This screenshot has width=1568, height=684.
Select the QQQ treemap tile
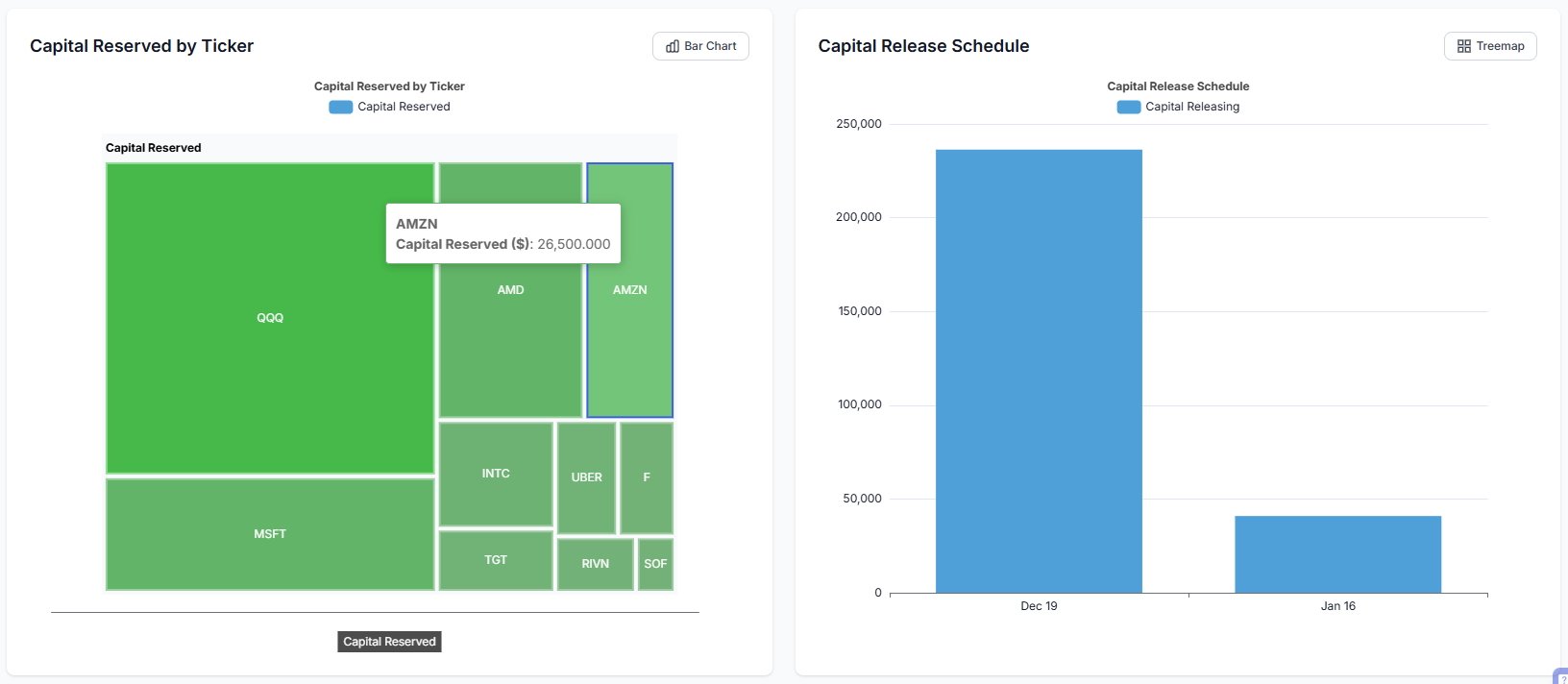pyautogui.click(x=270, y=318)
